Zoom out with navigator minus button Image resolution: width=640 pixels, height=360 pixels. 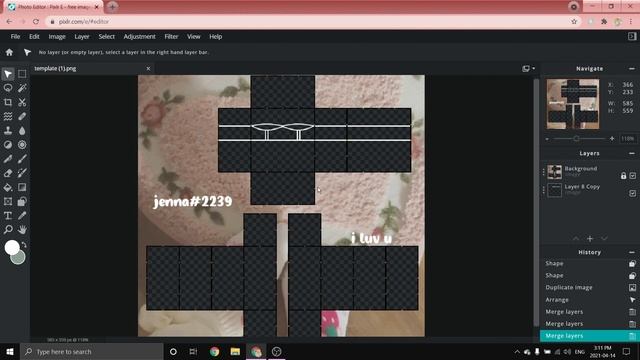(547, 139)
